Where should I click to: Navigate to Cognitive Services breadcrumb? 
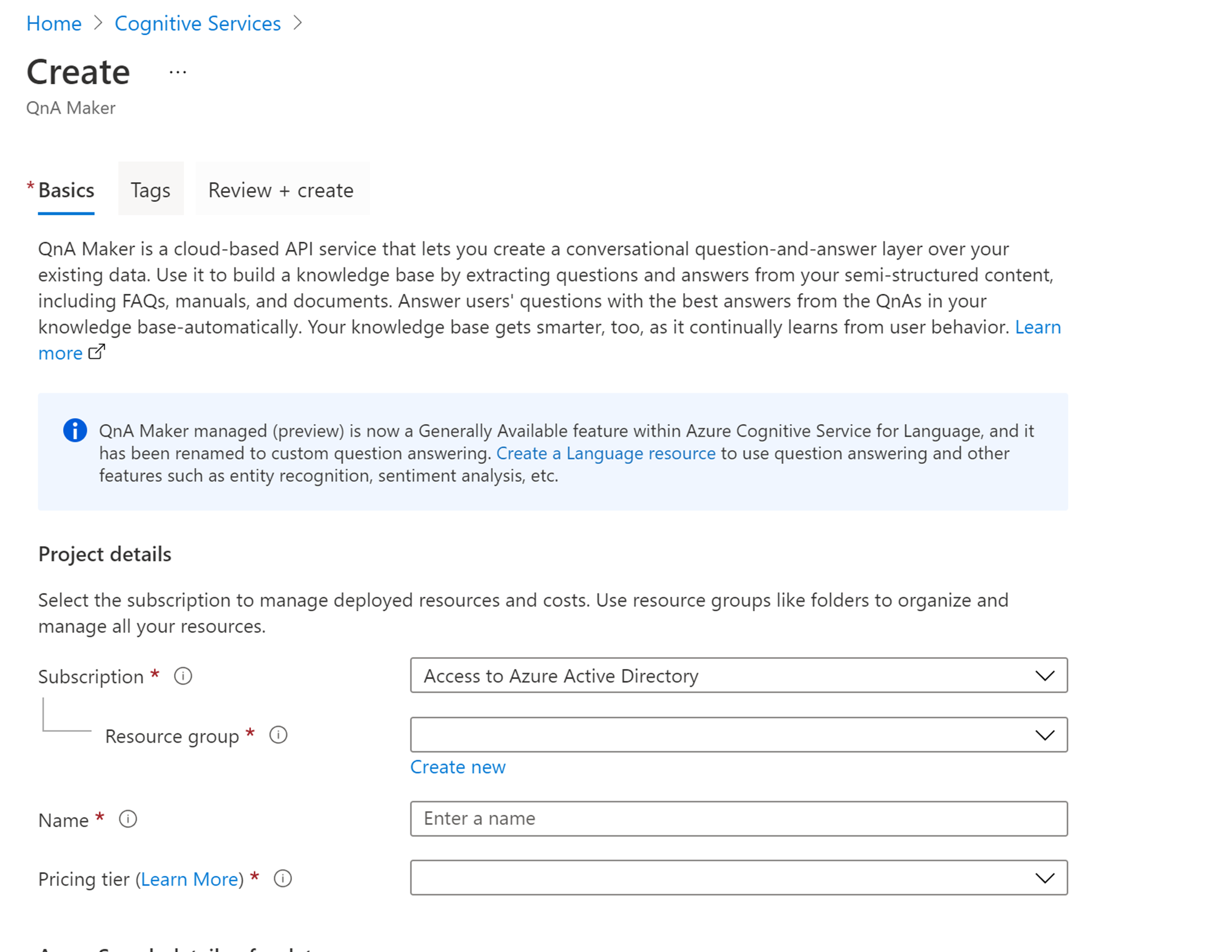[x=197, y=23]
